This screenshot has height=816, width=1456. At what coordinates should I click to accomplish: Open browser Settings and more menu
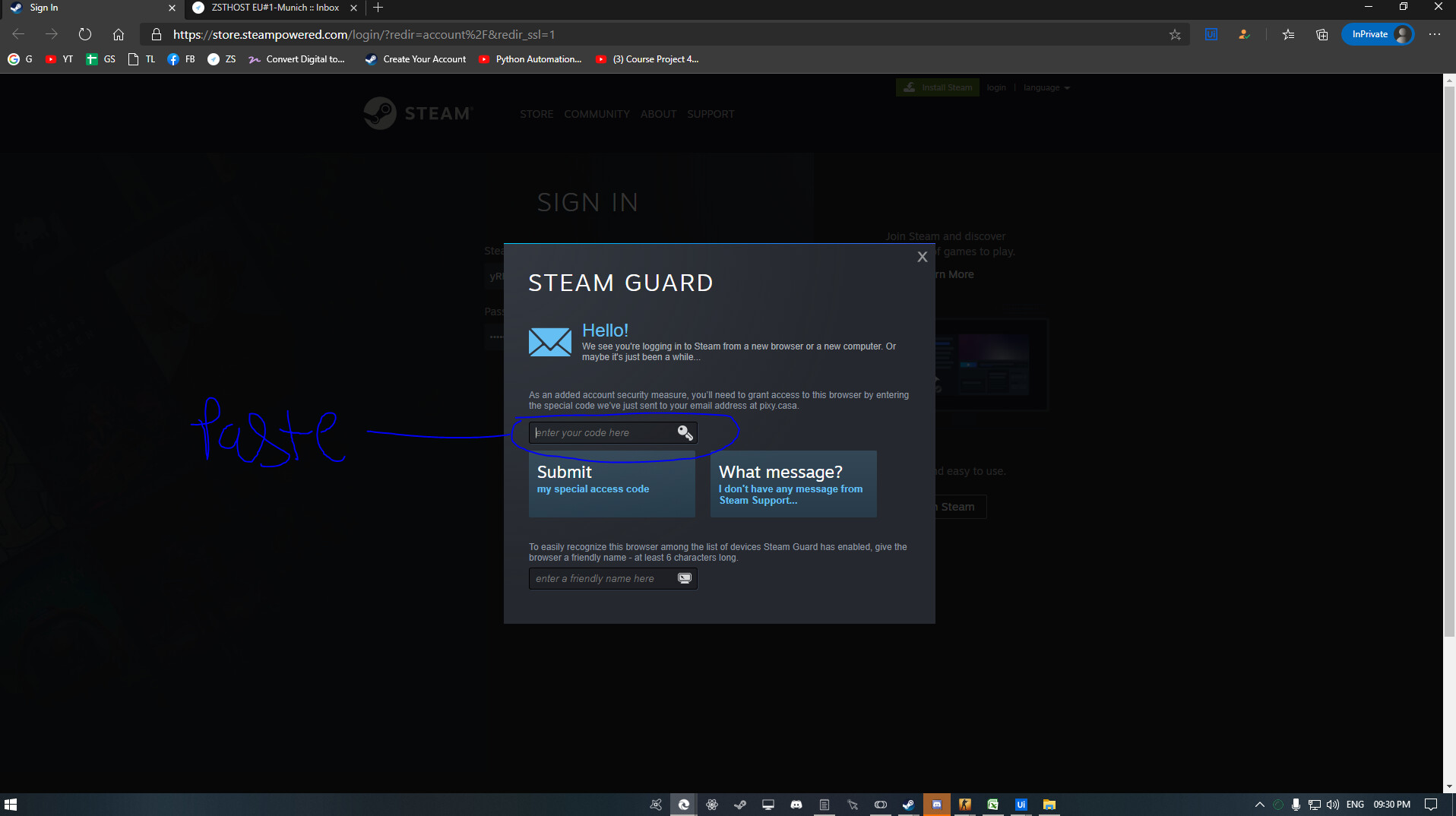click(1435, 34)
